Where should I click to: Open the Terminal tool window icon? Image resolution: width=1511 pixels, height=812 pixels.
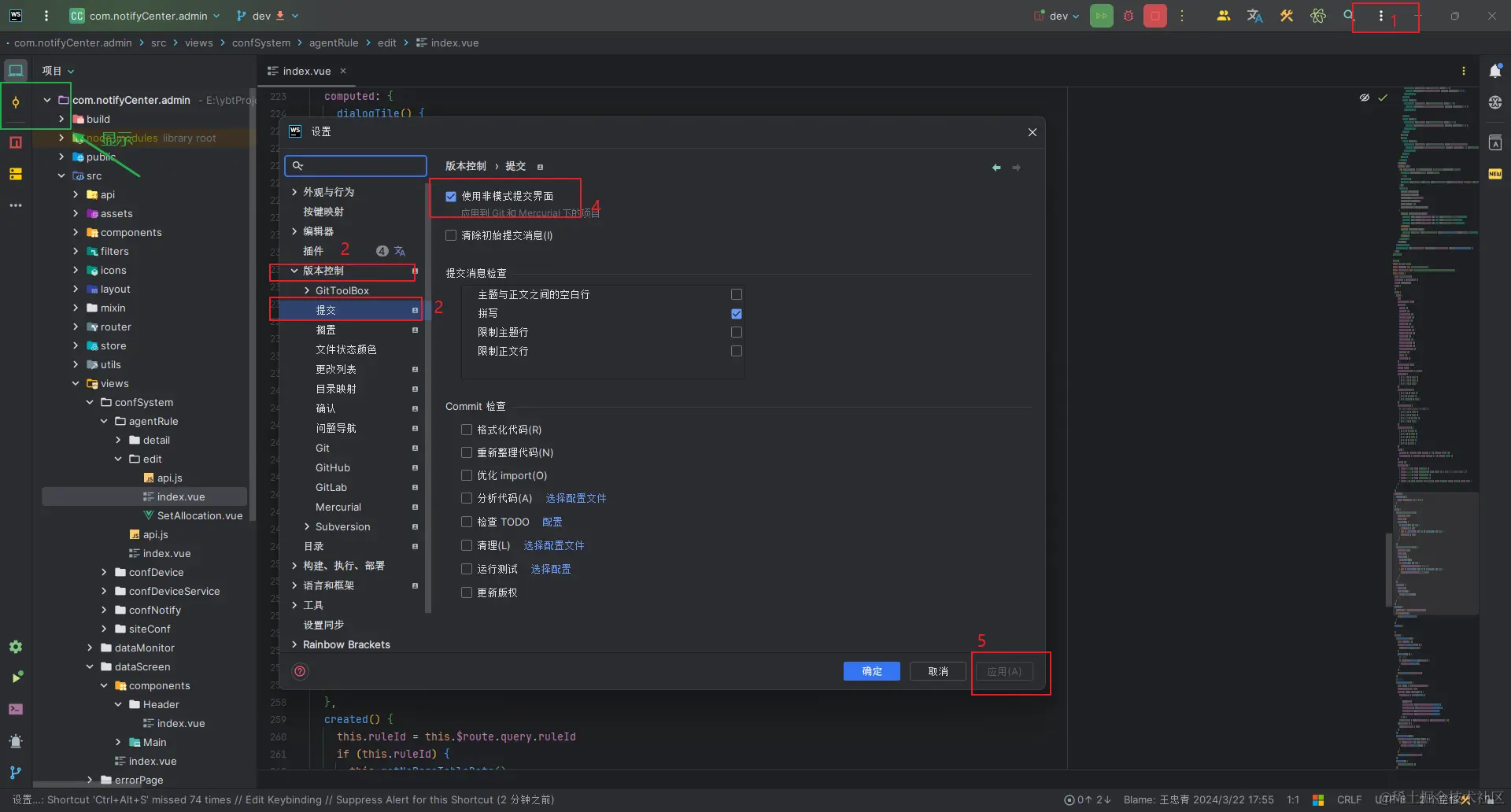pos(16,709)
